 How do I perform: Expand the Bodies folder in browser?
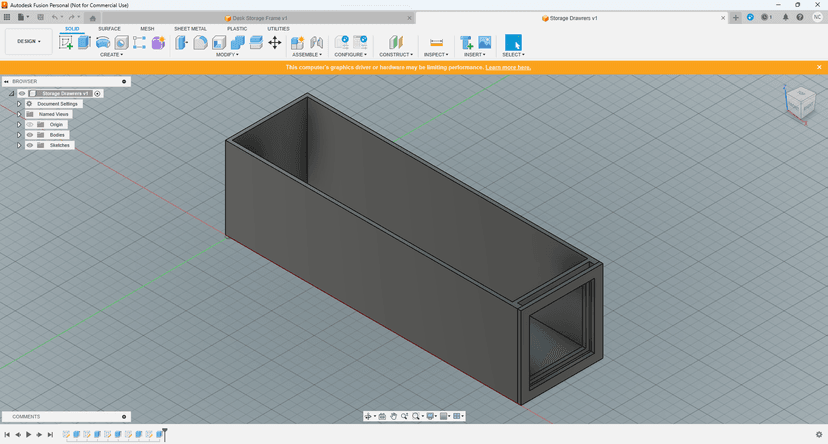pyautogui.click(x=18, y=135)
